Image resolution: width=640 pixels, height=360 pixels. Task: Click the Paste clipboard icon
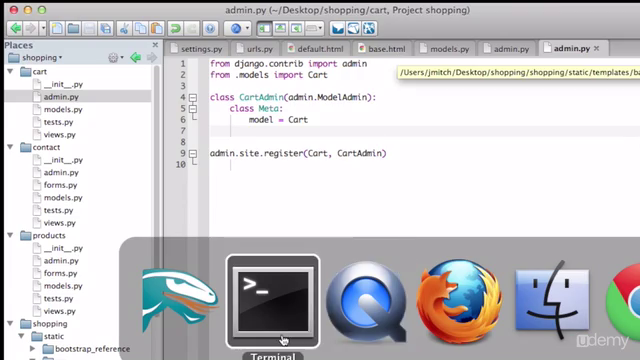click(x=157, y=28)
